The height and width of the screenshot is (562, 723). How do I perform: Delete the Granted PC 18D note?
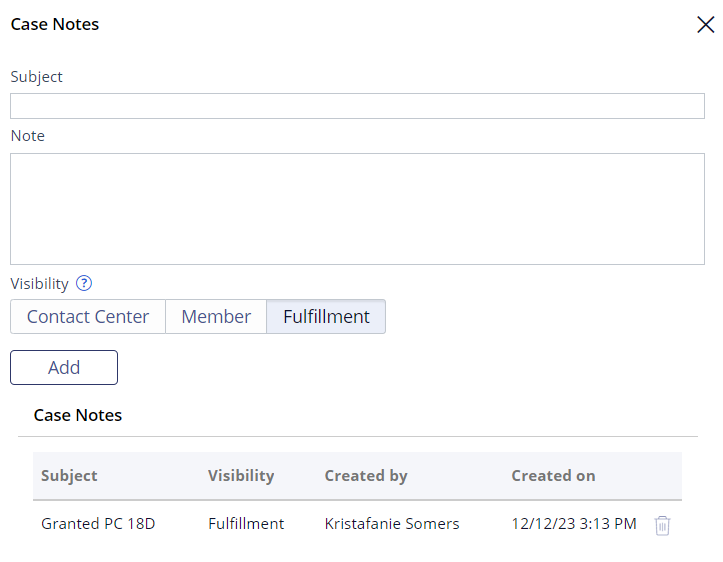point(662,525)
